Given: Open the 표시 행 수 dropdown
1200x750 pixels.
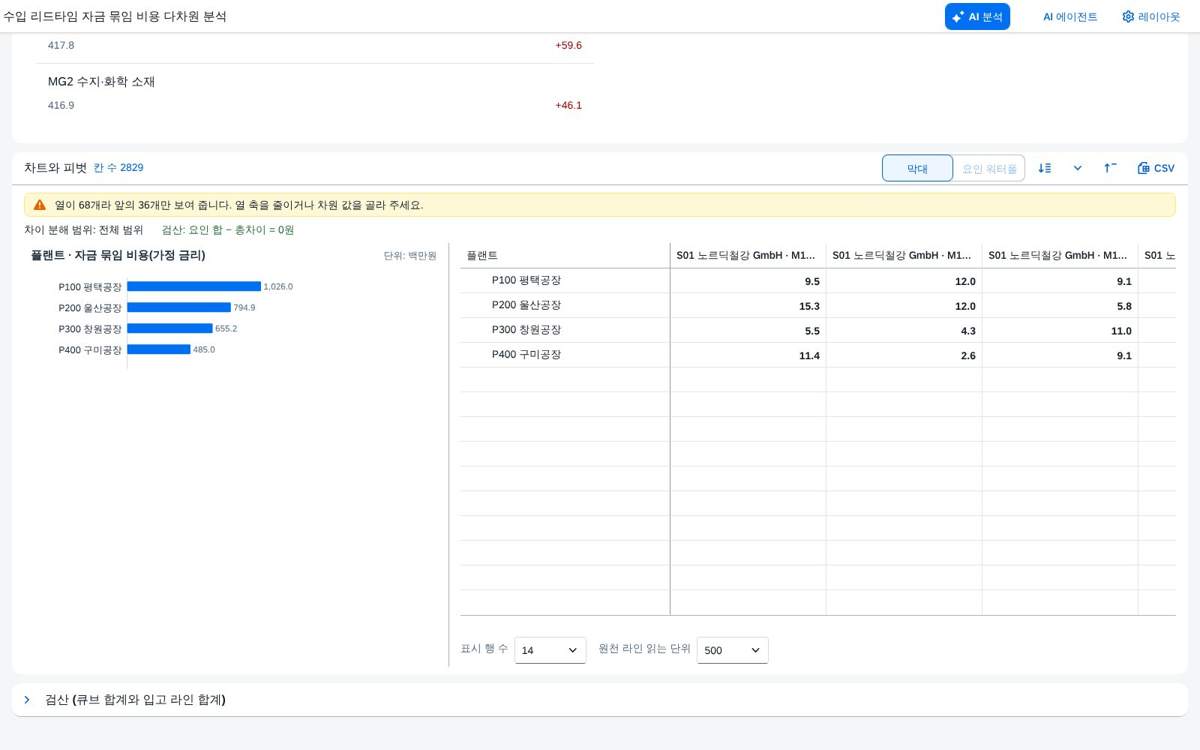Looking at the screenshot, I should pos(550,650).
